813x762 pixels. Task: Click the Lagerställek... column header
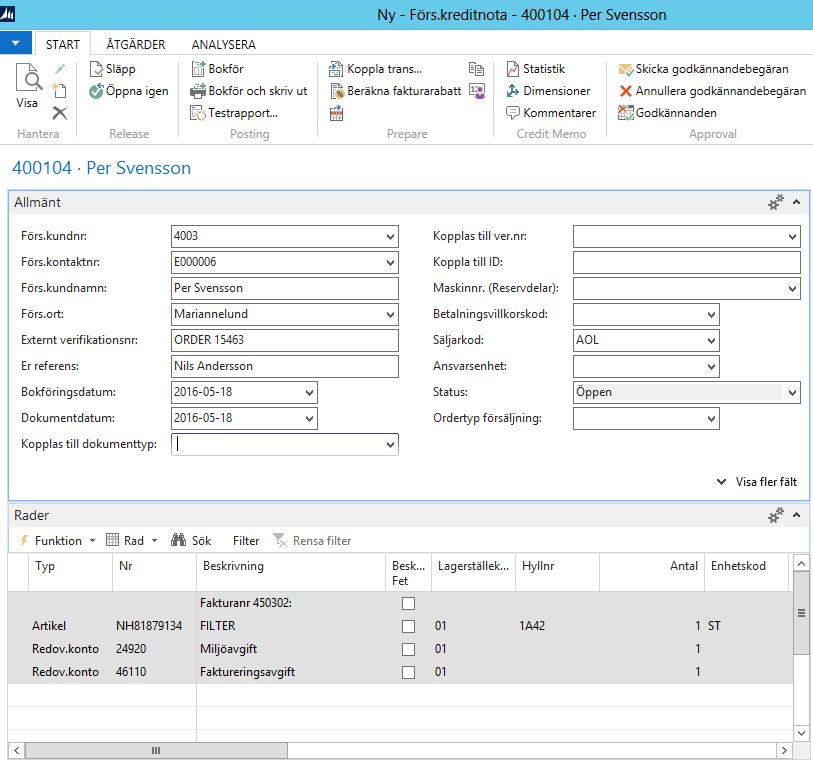click(473, 572)
